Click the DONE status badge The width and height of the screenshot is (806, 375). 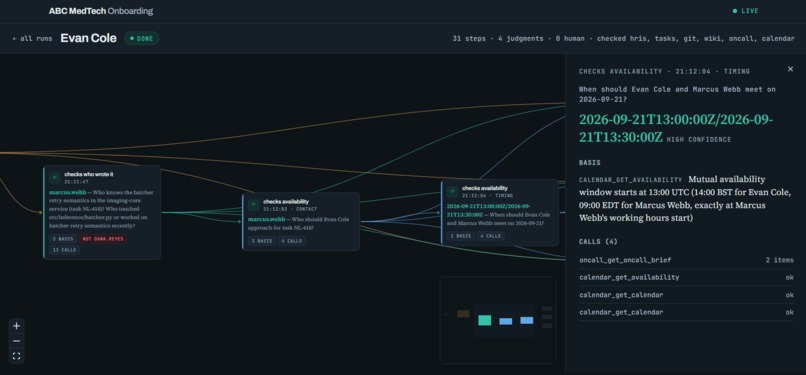141,39
